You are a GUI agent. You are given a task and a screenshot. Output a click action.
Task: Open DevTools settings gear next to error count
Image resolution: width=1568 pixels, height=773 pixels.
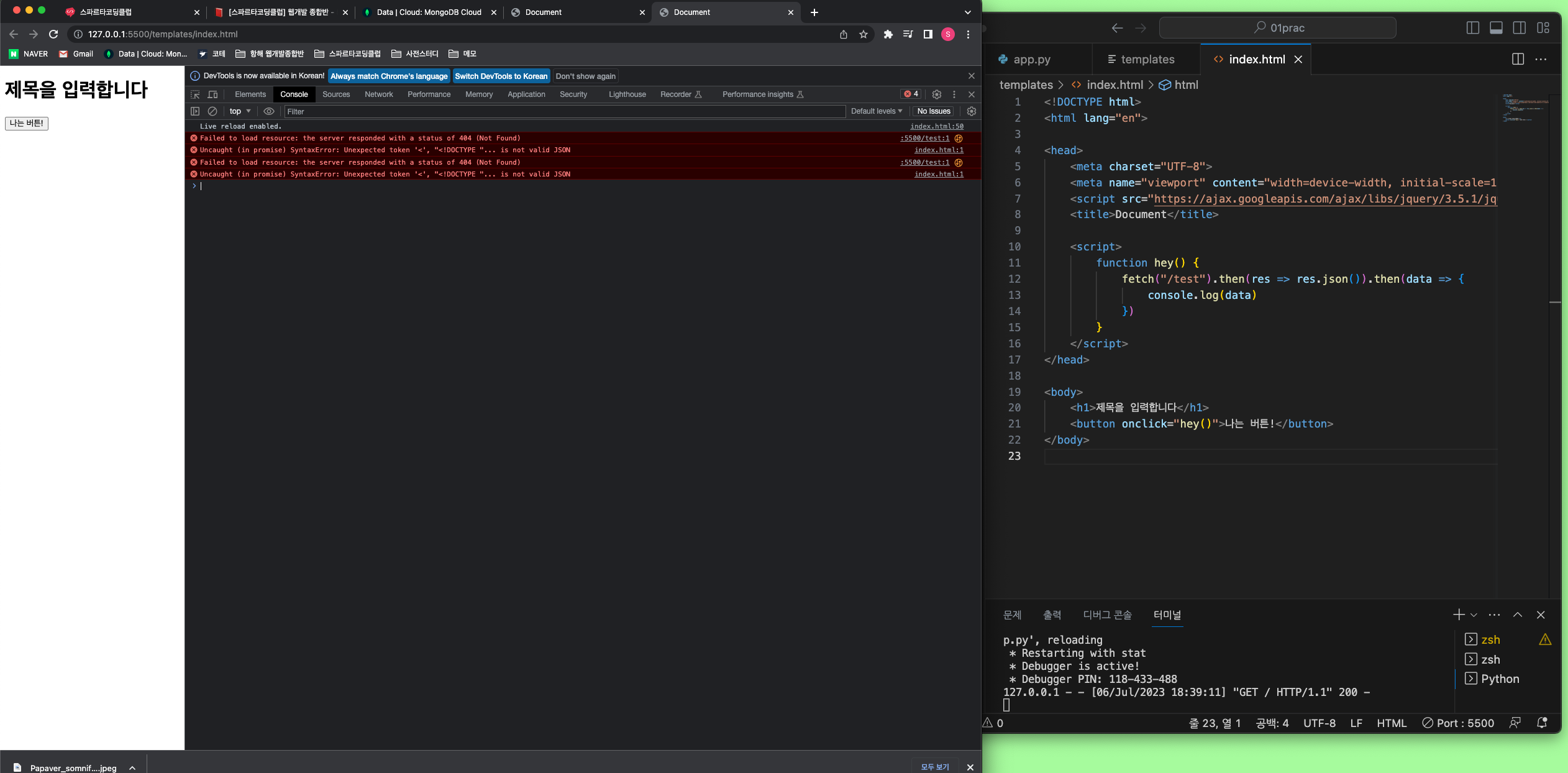[x=937, y=94]
